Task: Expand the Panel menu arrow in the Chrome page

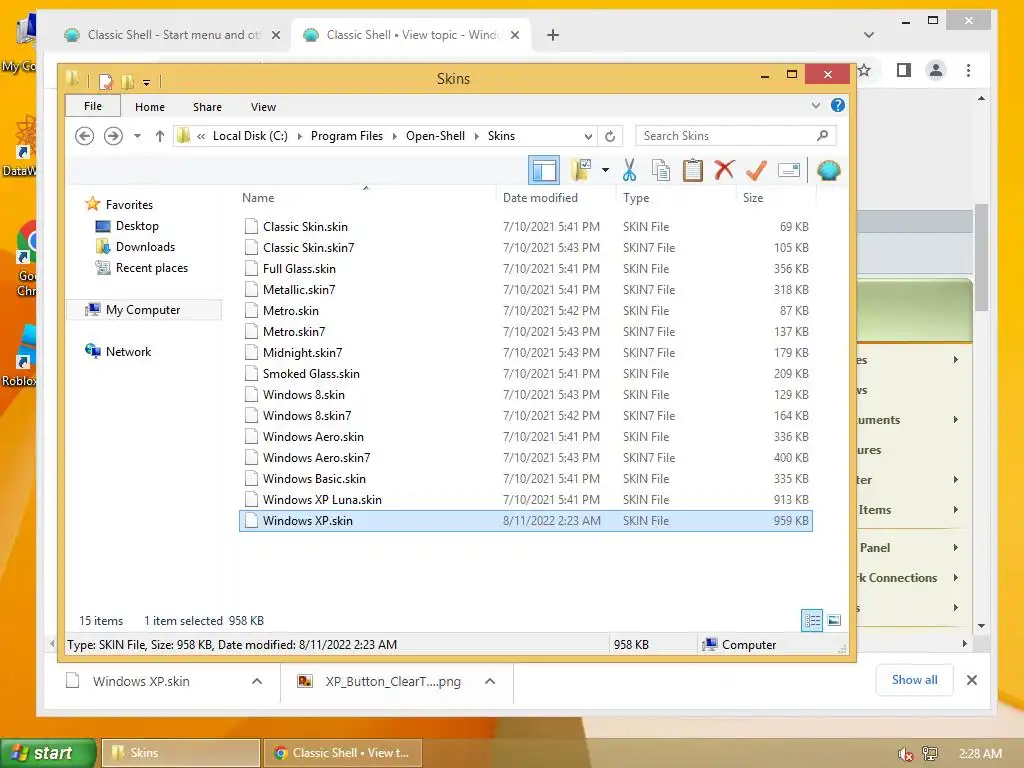Action: click(955, 547)
